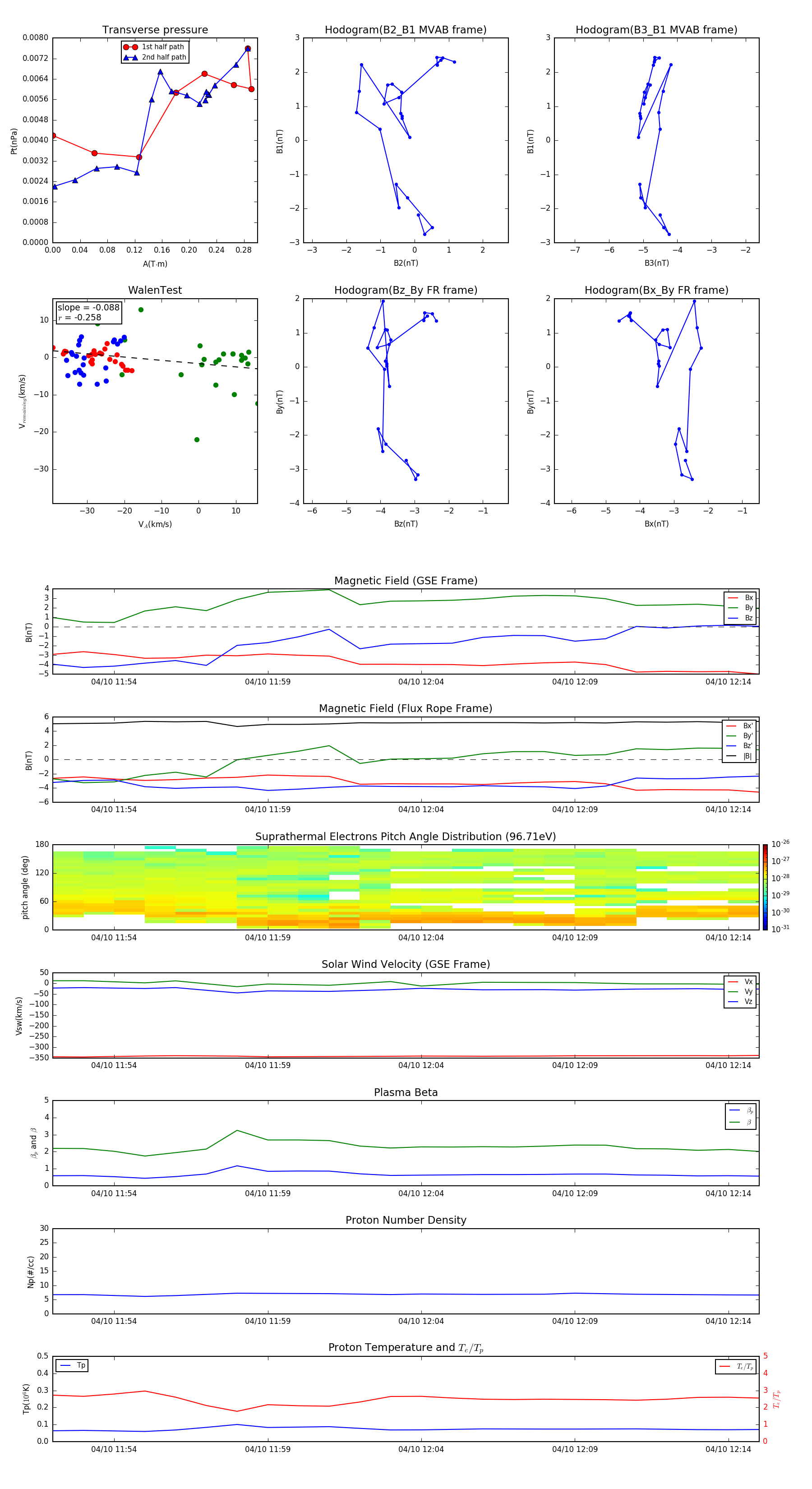The height and width of the screenshot is (1489, 812).
Task: Click the pitch angle colorbar
Action: point(765,887)
